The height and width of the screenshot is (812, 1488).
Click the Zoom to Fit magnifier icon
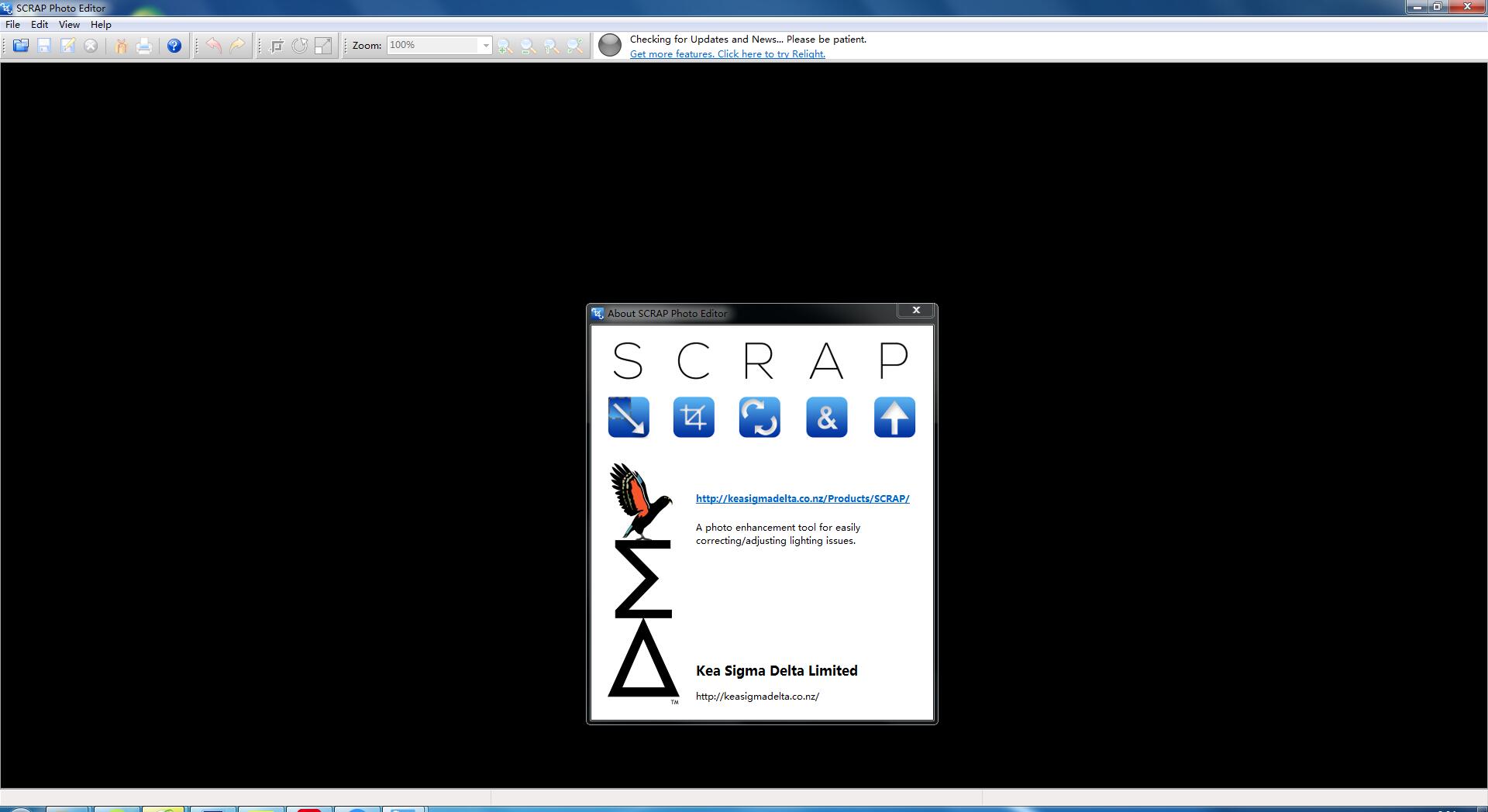coord(575,46)
